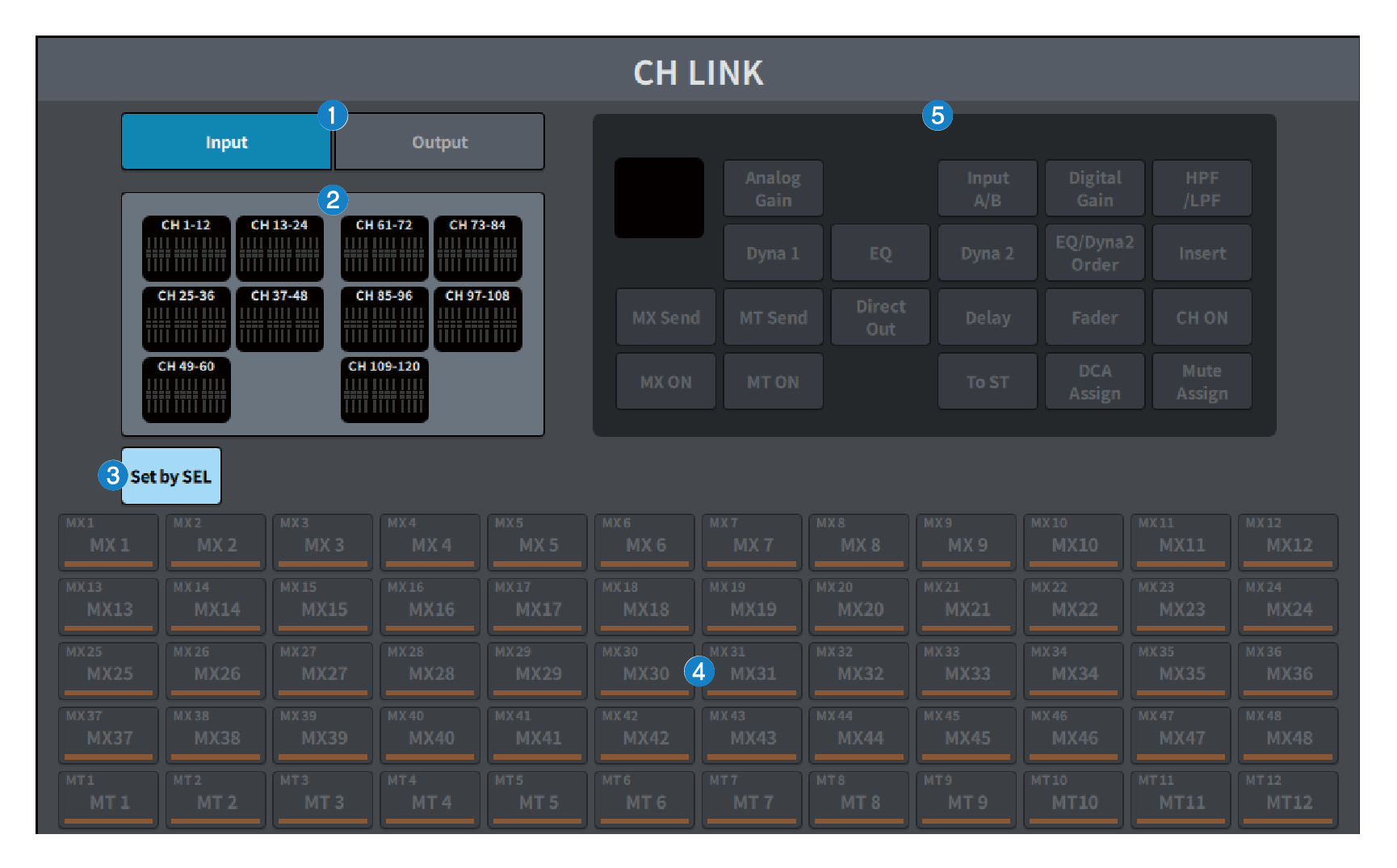Viewport: 1397px width, 868px height.
Task: Click the MX Send parameter button
Action: [x=665, y=317]
